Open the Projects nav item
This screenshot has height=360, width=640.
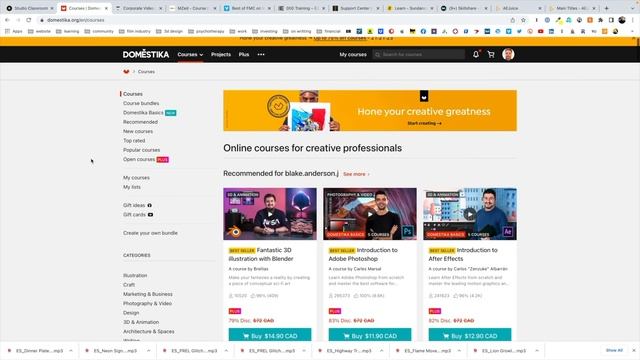[221, 54]
